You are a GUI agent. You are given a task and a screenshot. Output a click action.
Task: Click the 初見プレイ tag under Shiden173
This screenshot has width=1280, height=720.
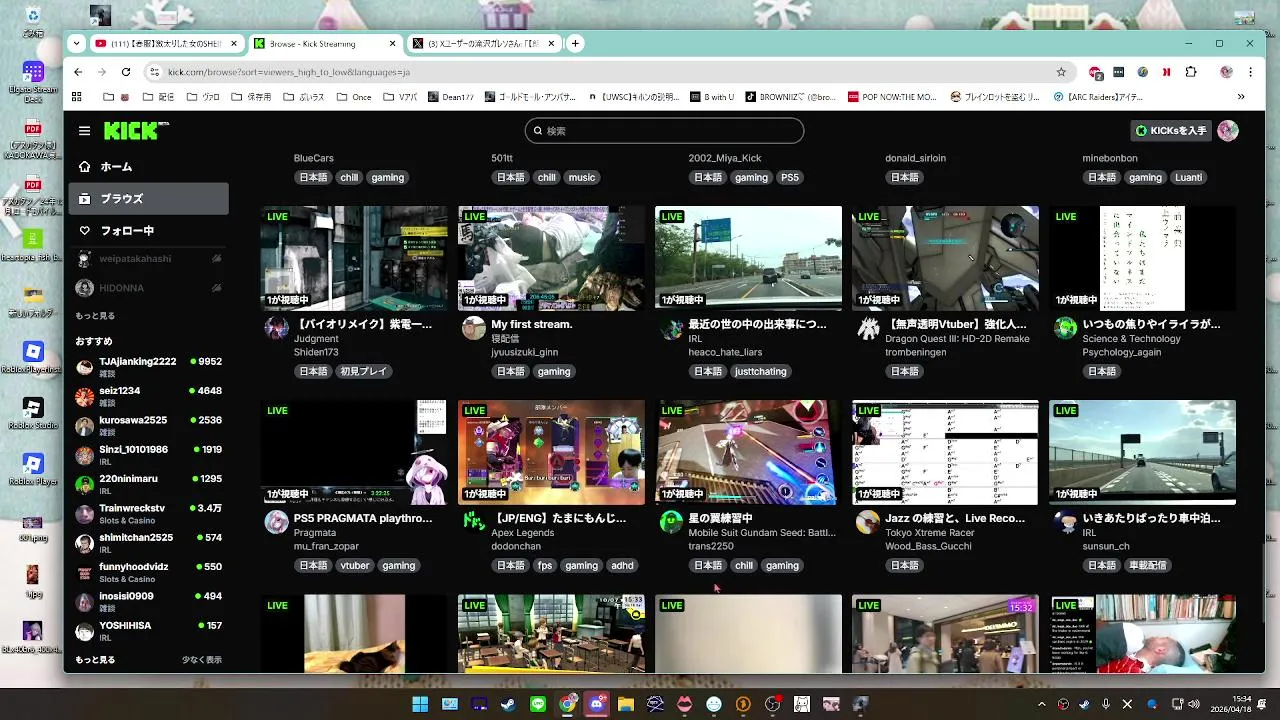362,371
